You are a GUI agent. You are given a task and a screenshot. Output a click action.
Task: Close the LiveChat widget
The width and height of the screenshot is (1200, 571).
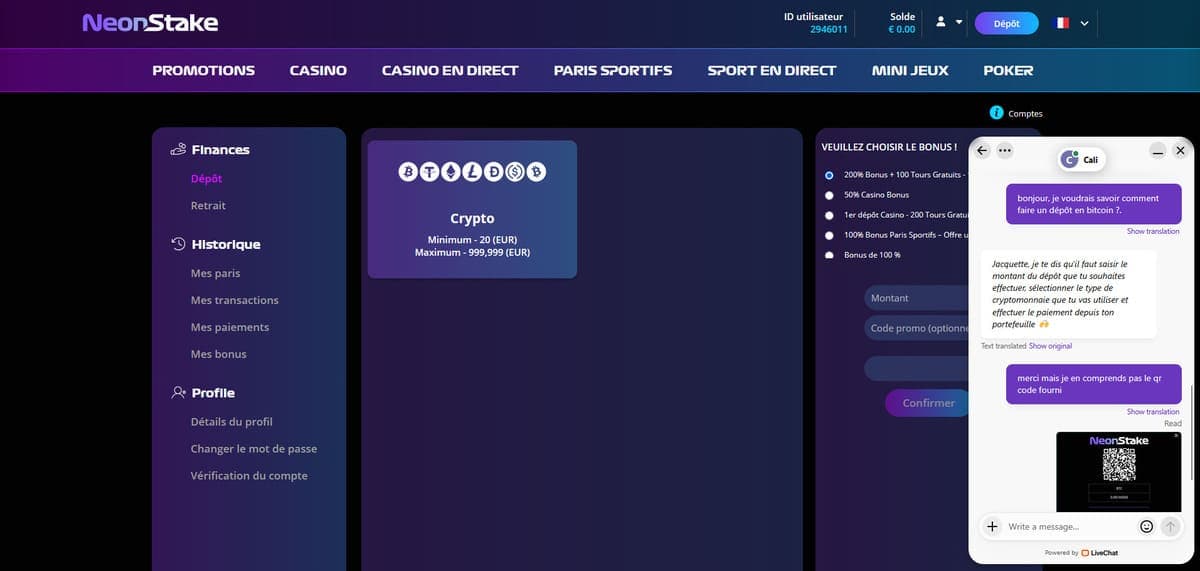[1180, 151]
